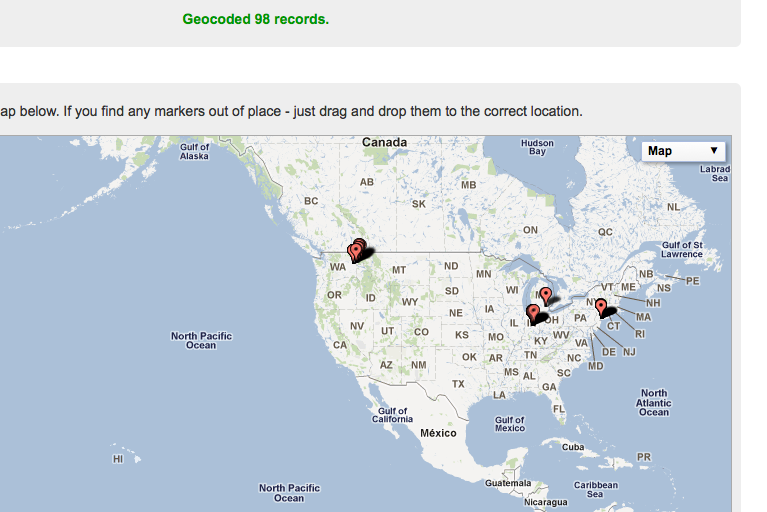Click the Cuba label on the map
Image resolution: width=767 pixels, height=512 pixels.
coord(572,447)
